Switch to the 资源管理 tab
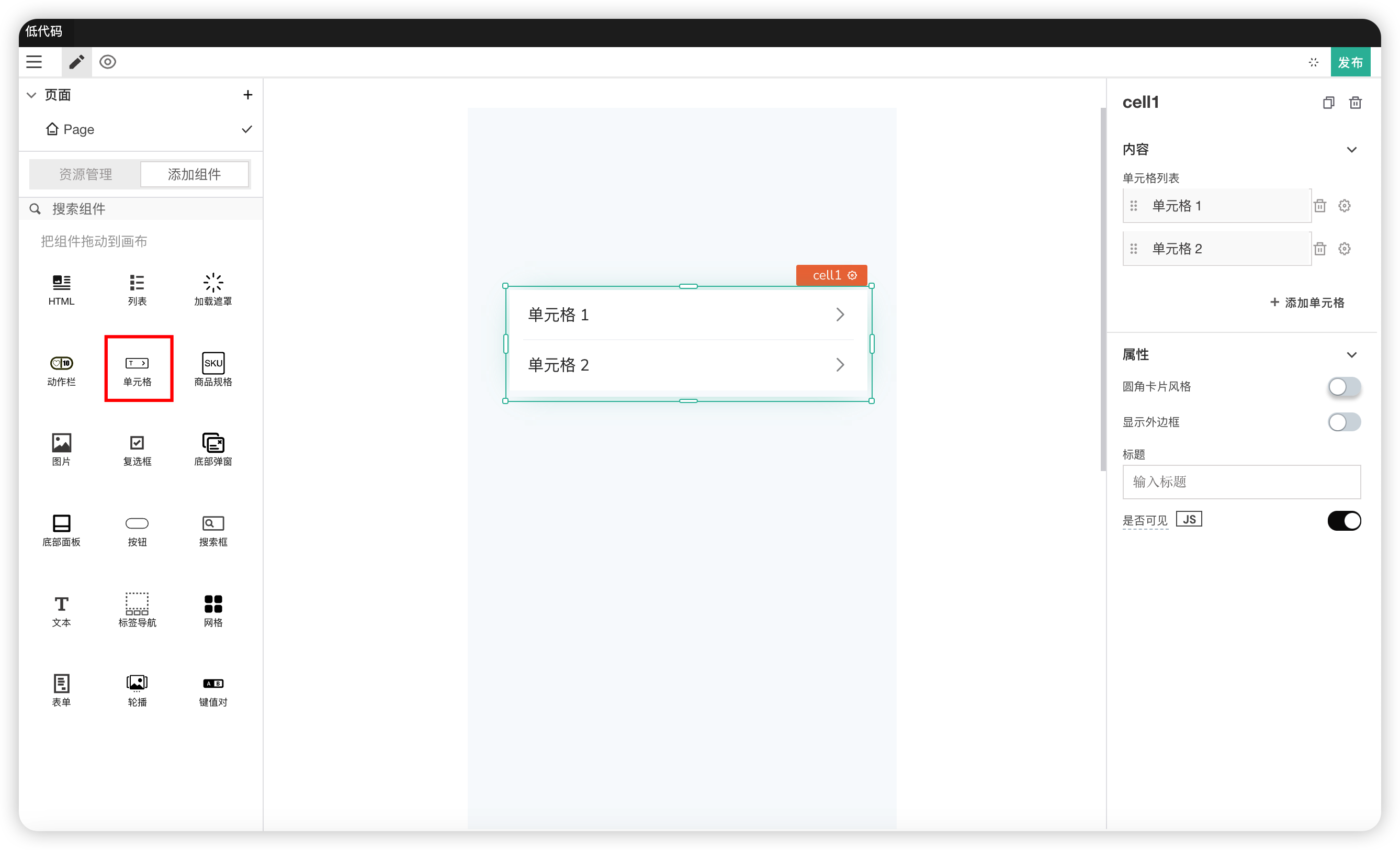This screenshot has width=1400, height=850. [x=85, y=174]
